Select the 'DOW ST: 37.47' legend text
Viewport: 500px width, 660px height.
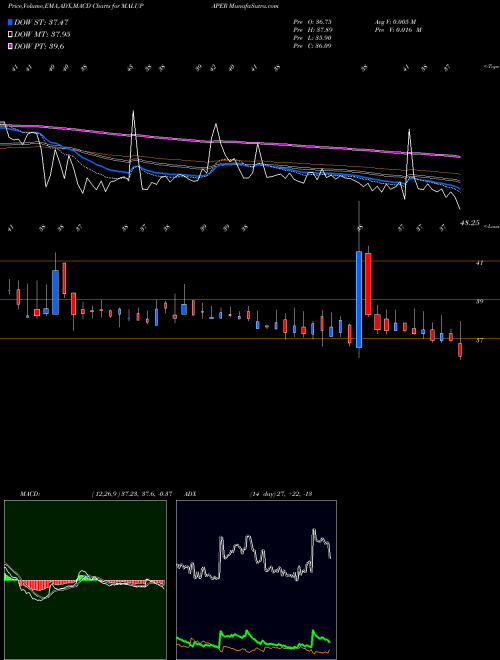41,22
